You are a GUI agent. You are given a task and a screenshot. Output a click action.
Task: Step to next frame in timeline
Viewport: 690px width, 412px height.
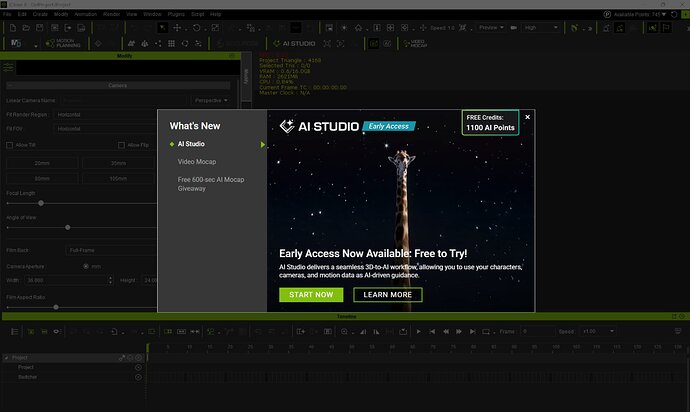pyautogui.click(x=459, y=331)
